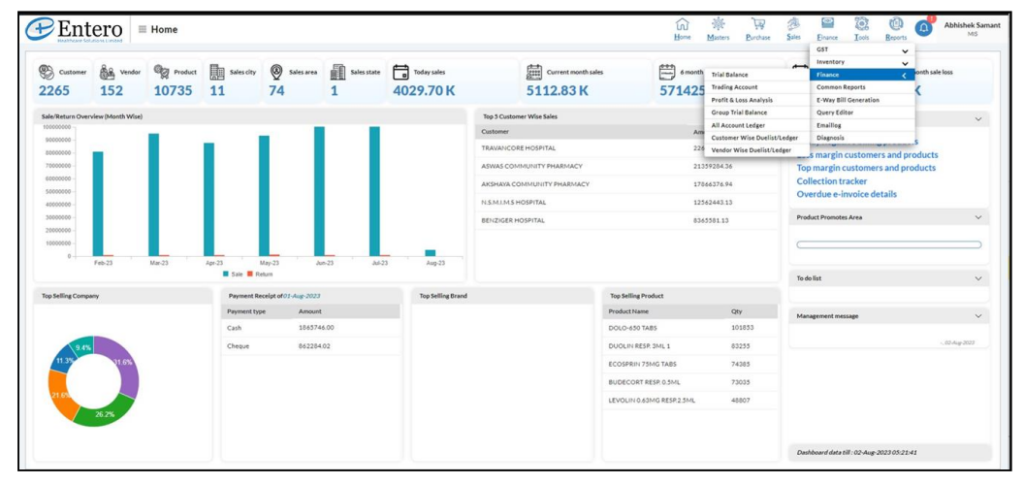
Task: Click the Tools gear icon
Action: click(x=861, y=25)
